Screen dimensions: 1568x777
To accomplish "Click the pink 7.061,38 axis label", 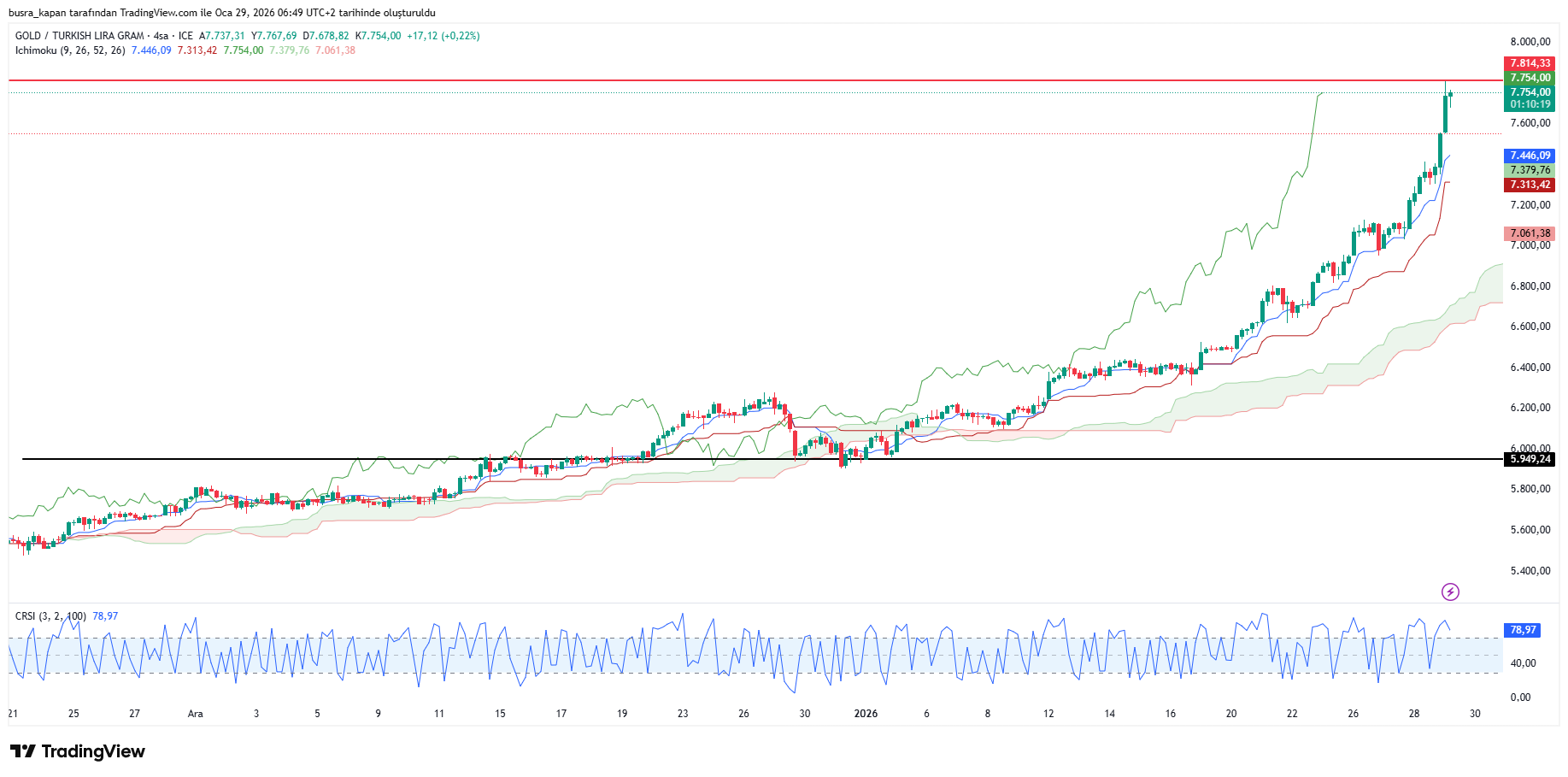I will point(1529,233).
